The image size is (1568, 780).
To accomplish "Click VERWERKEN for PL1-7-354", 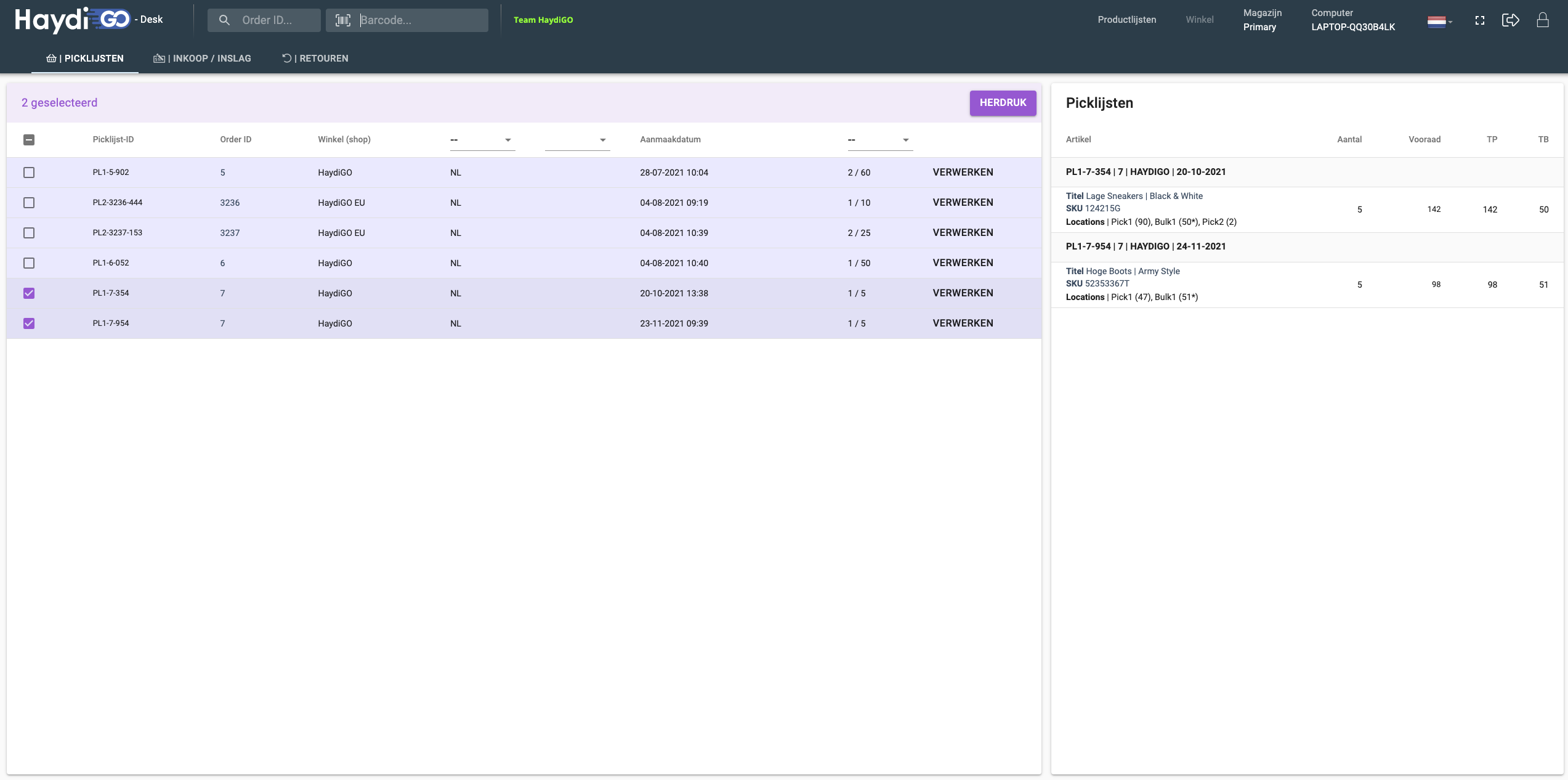I will [x=963, y=293].
